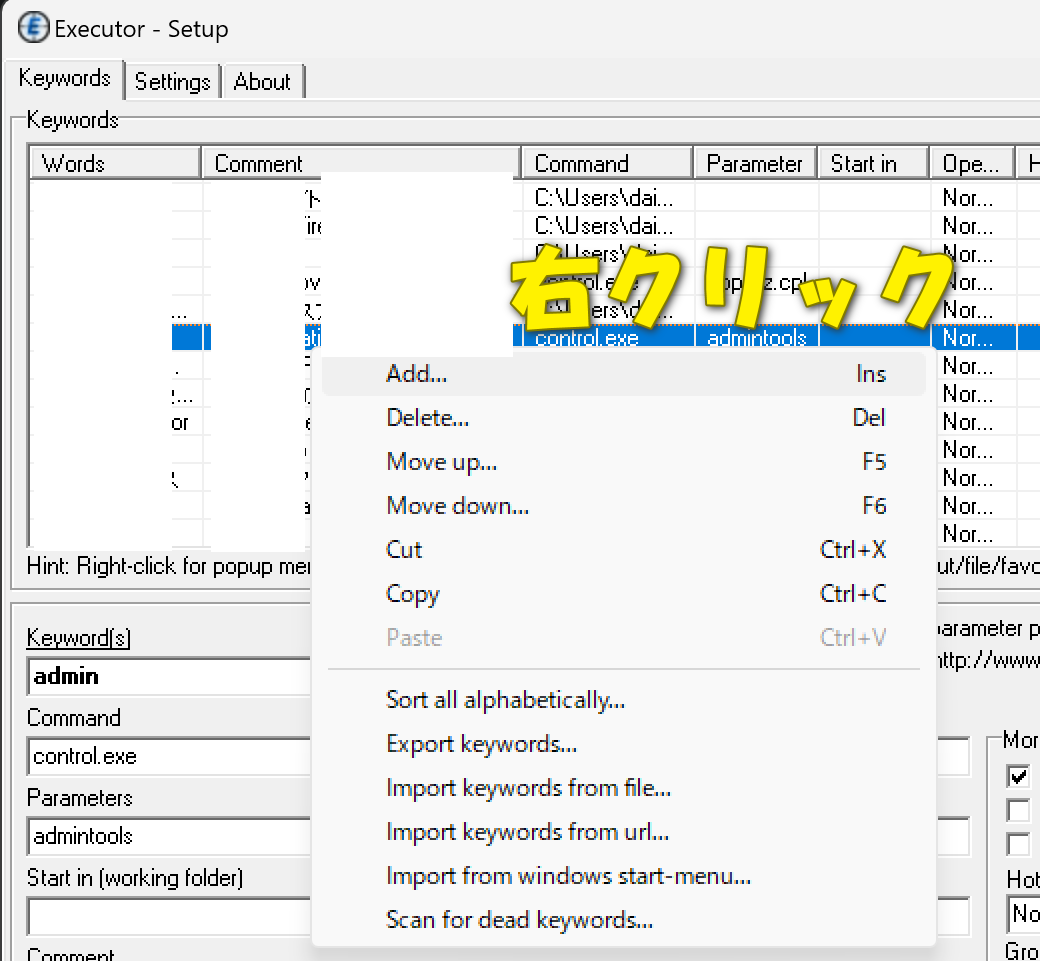The width and height of the screenshot is (1040, 961).
Task: Open the About tab
Action: [x=262, y=82]
